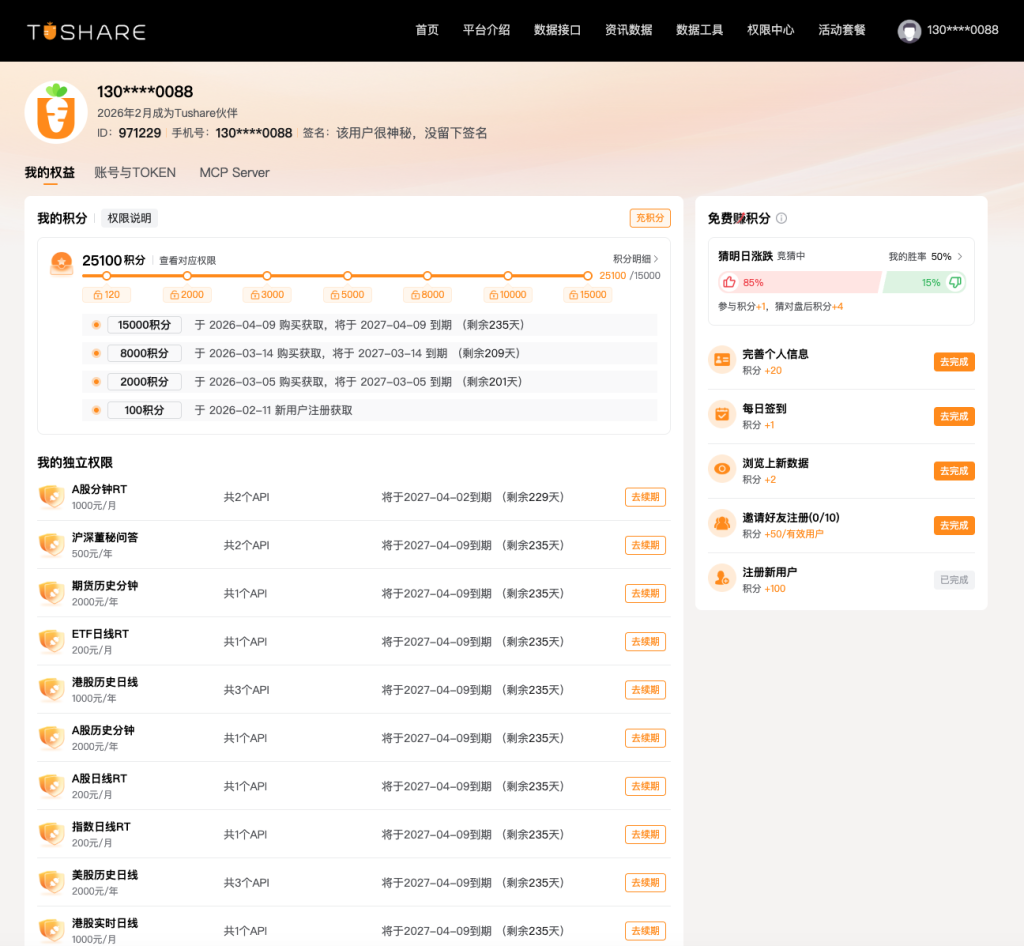Screen dimensions: 1024x946
Task: Click the 注册新用户 person icon
Action: (x=722, y=578)
